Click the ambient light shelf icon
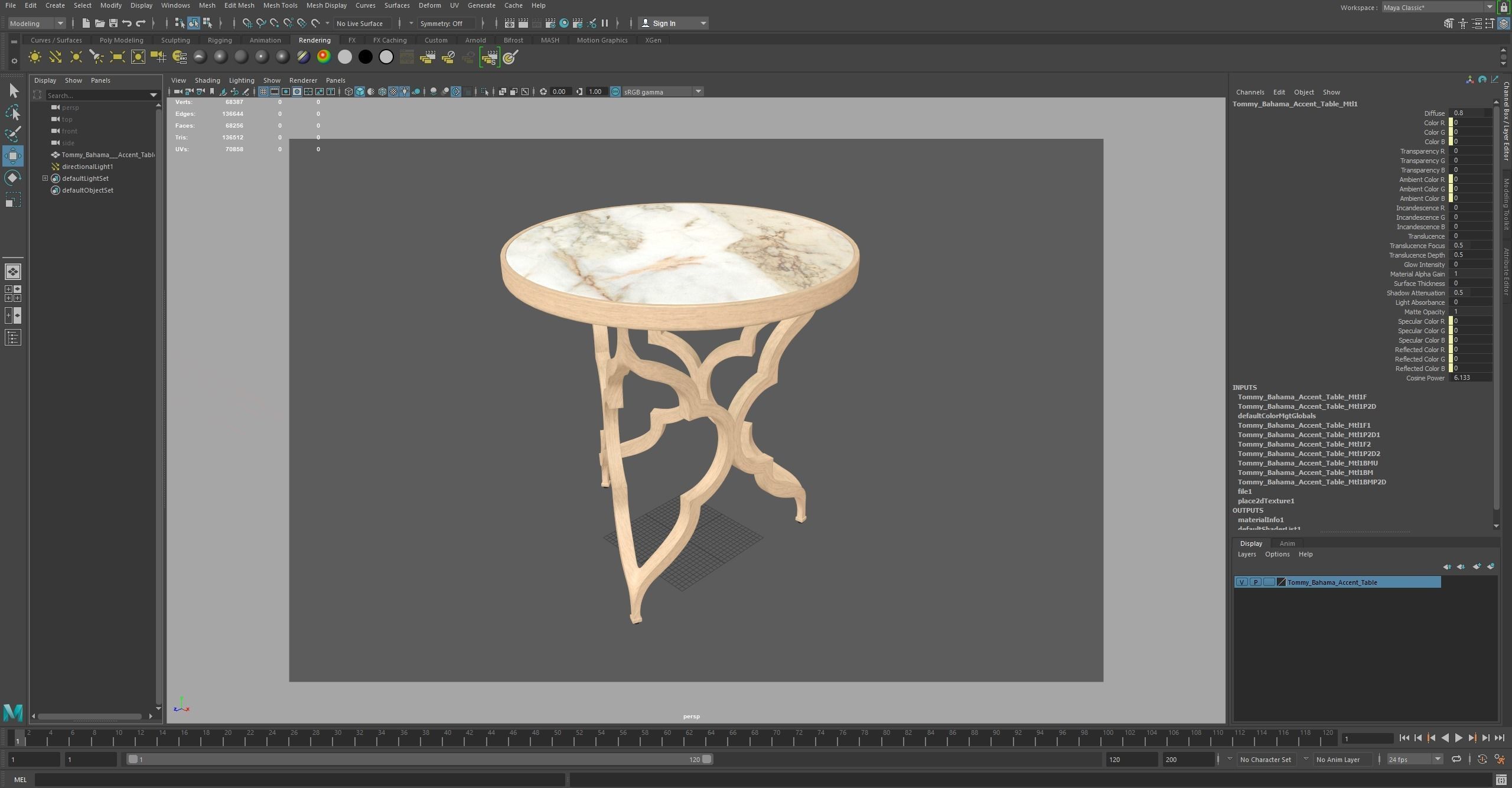Viewport: 1512px width, 788px height. tap(35, 57)
